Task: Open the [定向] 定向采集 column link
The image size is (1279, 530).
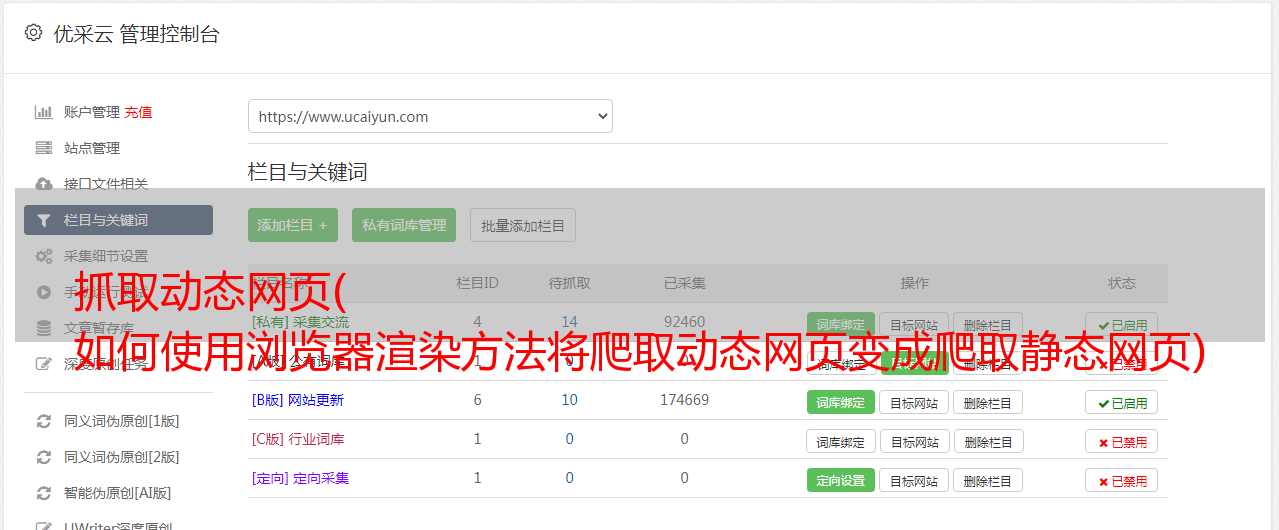Action: click(x=300, y=478)
